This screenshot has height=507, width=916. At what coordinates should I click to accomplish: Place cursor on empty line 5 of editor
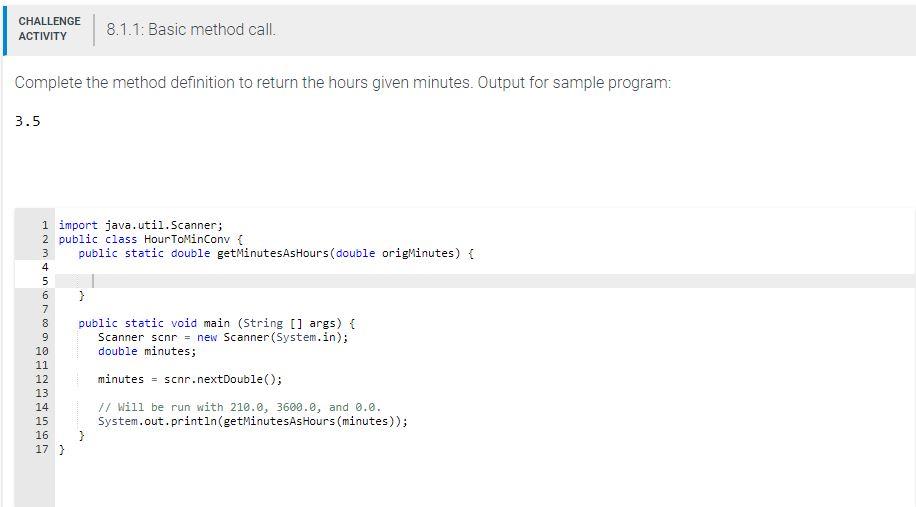(485, 281)
